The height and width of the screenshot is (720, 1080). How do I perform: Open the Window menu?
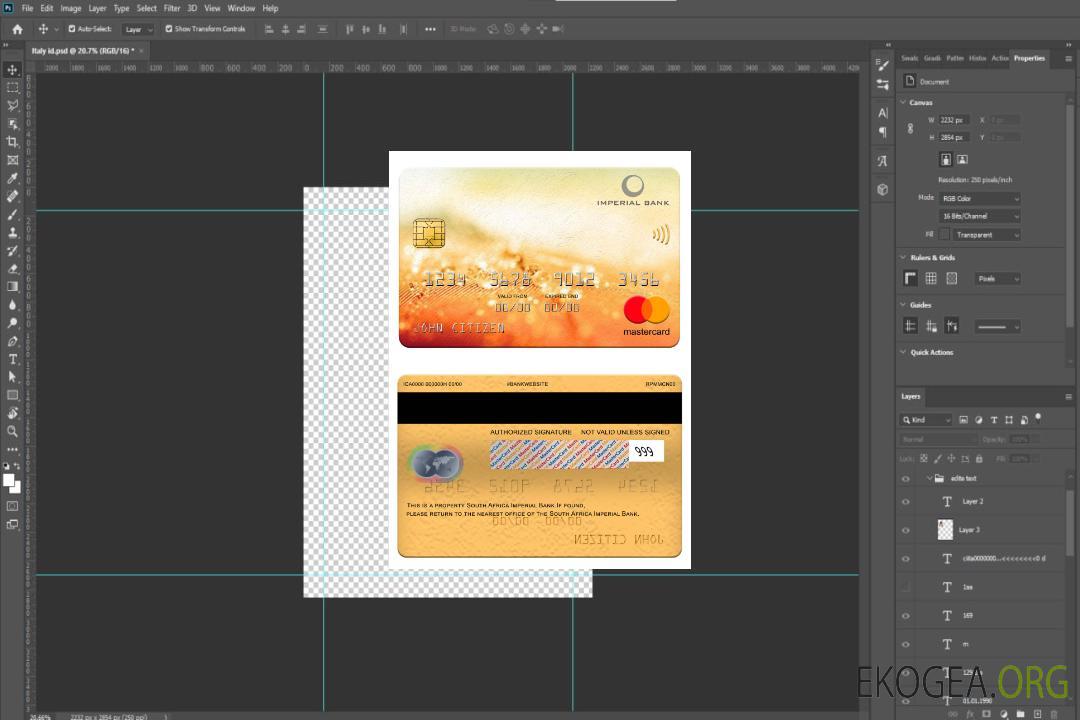(241, 8)
